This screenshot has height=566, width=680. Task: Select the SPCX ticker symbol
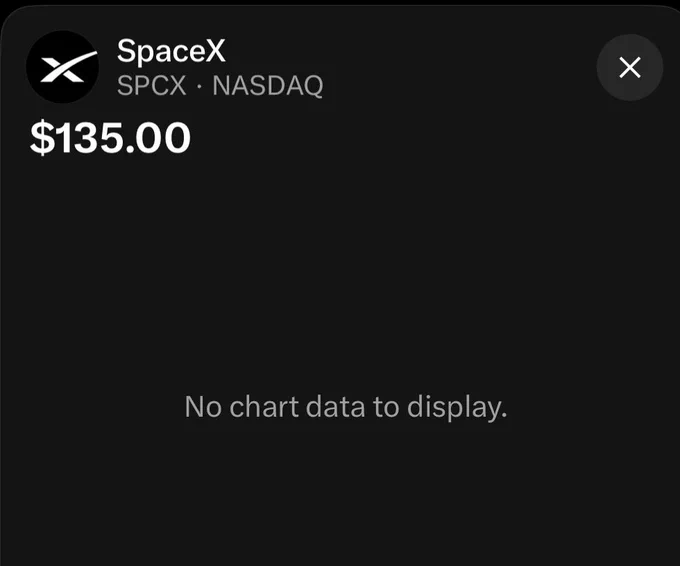(151, 85)
